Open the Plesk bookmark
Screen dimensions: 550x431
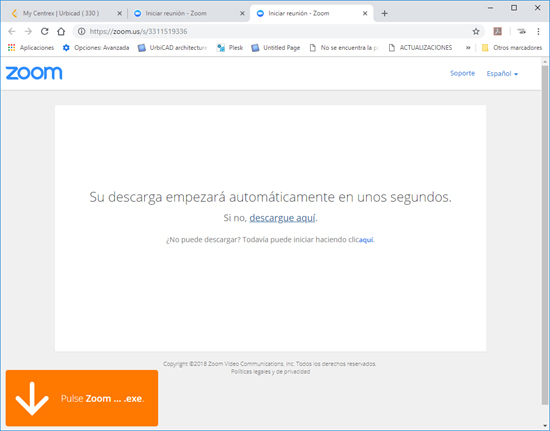(x=230, y=48)
